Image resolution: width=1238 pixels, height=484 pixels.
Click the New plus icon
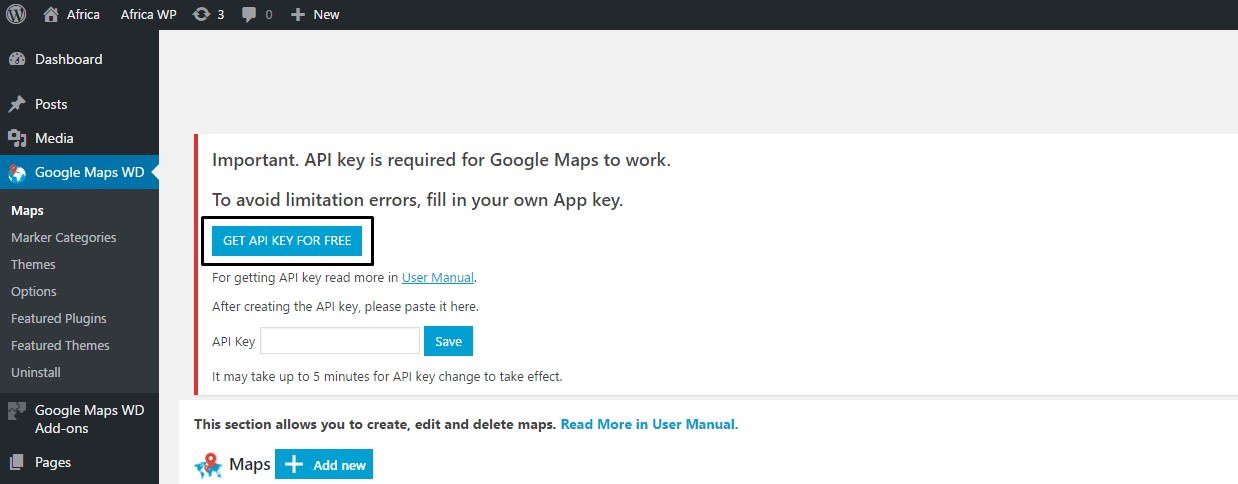point(297,14)
